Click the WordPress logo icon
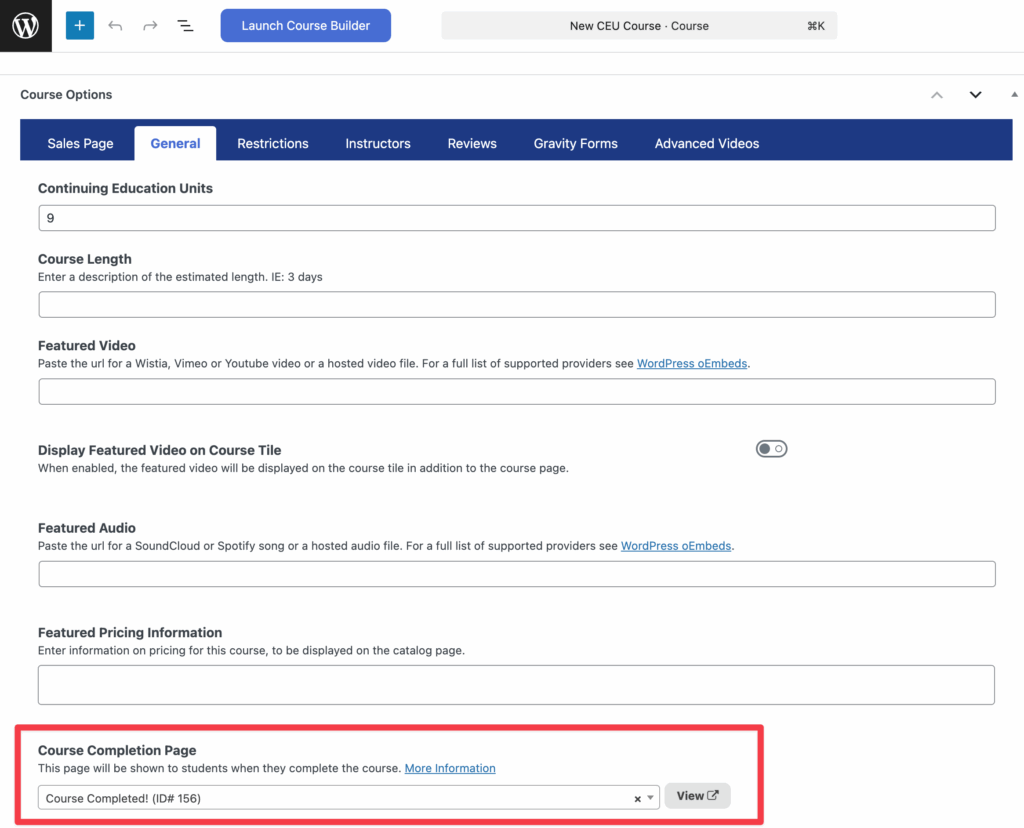The image size is (1024, 828). (25, 25)
